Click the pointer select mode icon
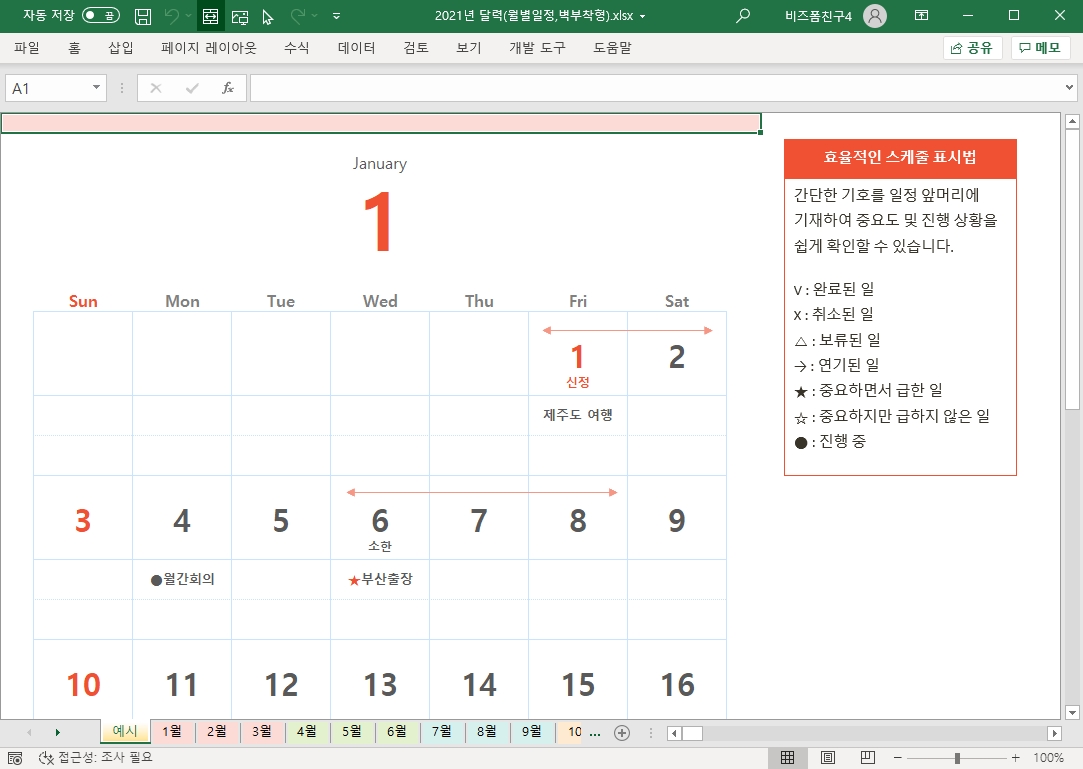 pyautogui.click(x=268, y=17)
